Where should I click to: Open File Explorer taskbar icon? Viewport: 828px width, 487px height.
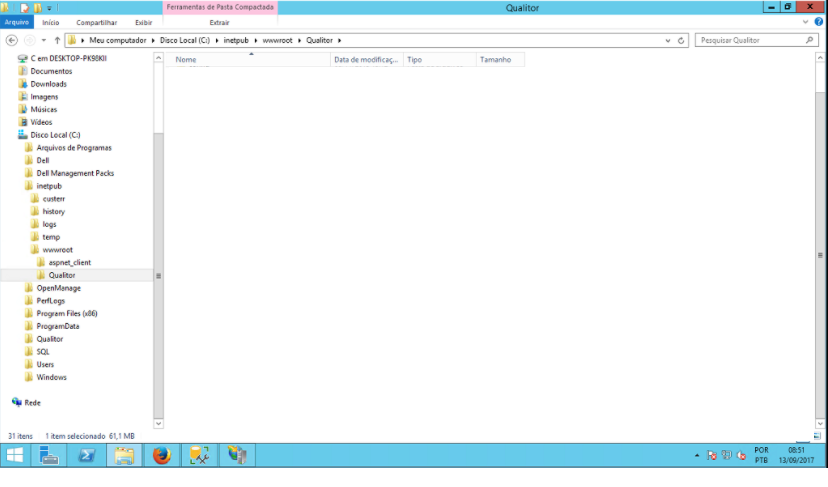point(124,455)
